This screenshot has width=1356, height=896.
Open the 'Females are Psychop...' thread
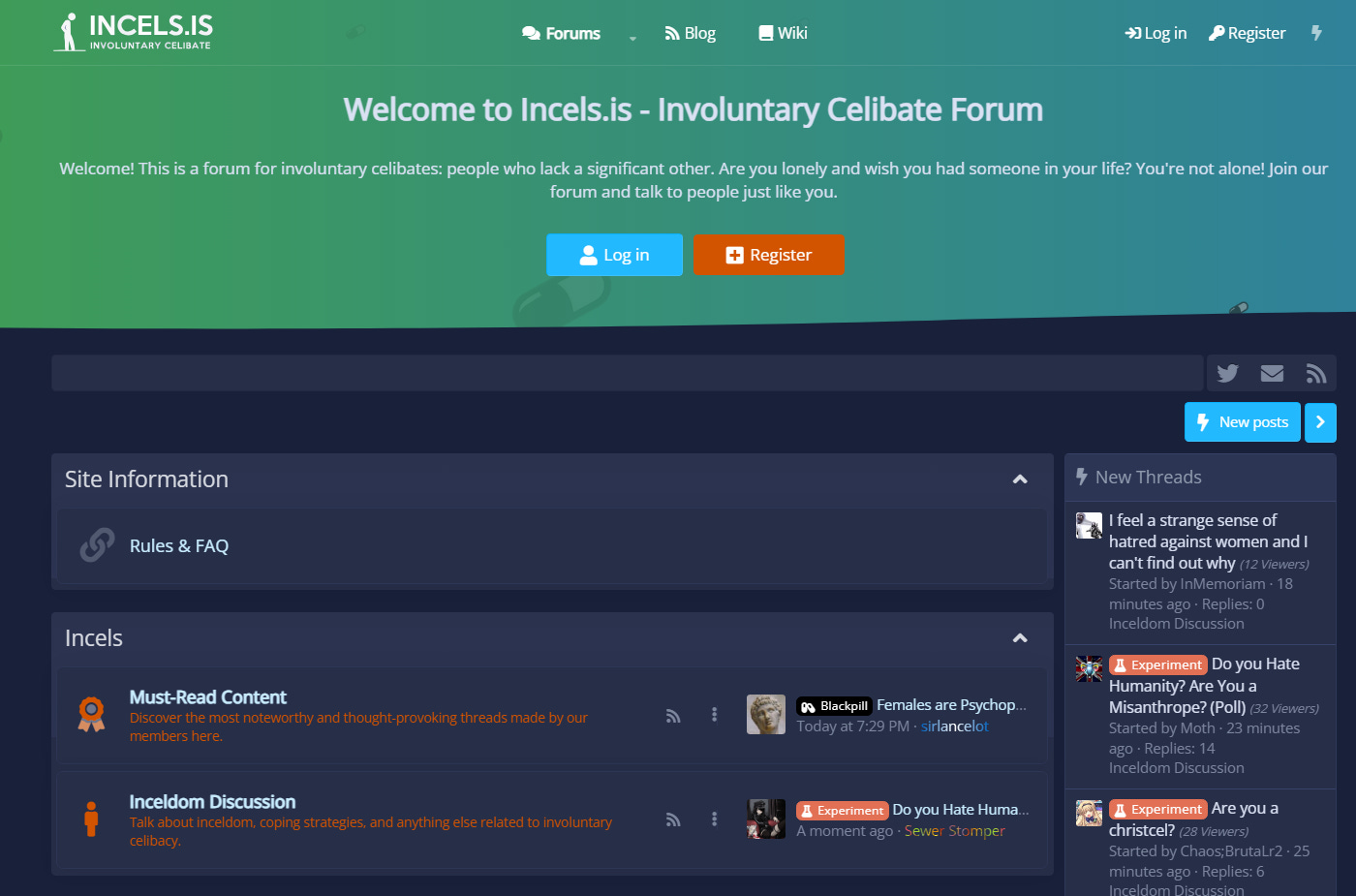[952, 705]
